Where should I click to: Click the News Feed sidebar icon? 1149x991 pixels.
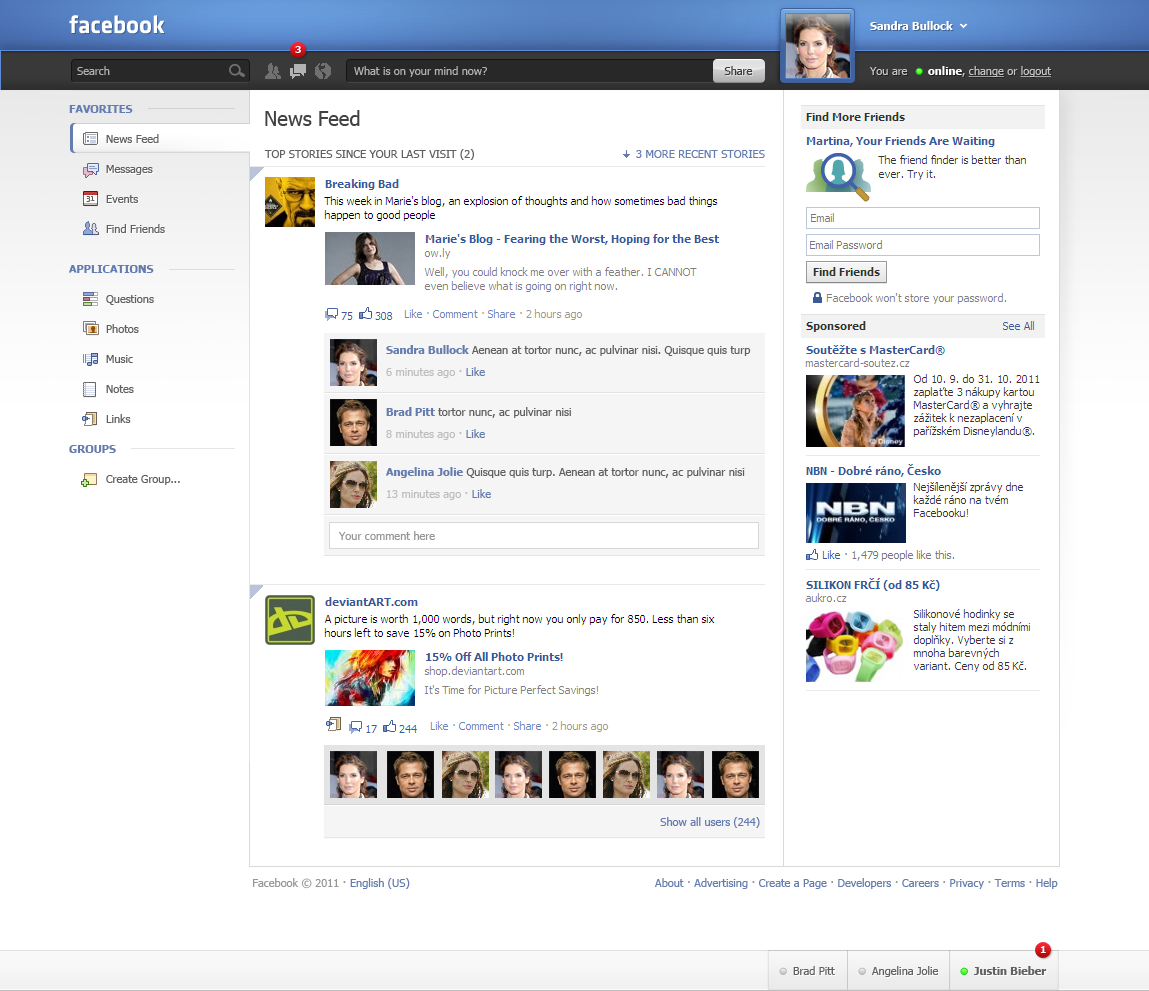pos(91,139)
